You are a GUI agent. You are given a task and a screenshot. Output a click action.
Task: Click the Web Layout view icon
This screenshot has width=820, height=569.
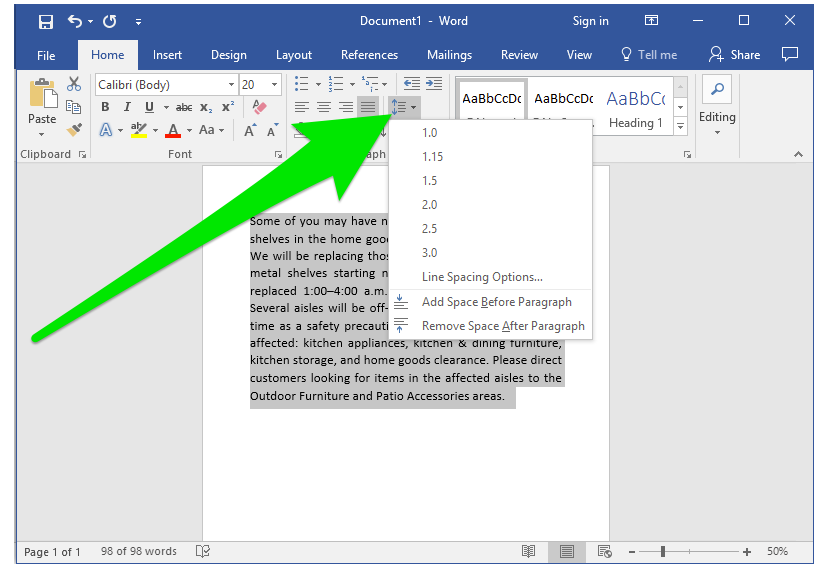tap(604, 551)
